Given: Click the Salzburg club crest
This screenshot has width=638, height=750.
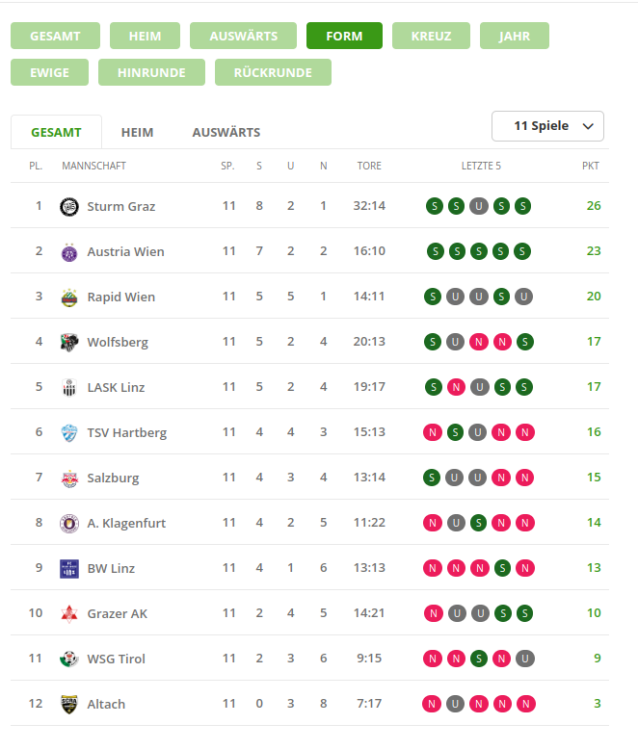Looking at the screenshot, I should pos(69,478).
